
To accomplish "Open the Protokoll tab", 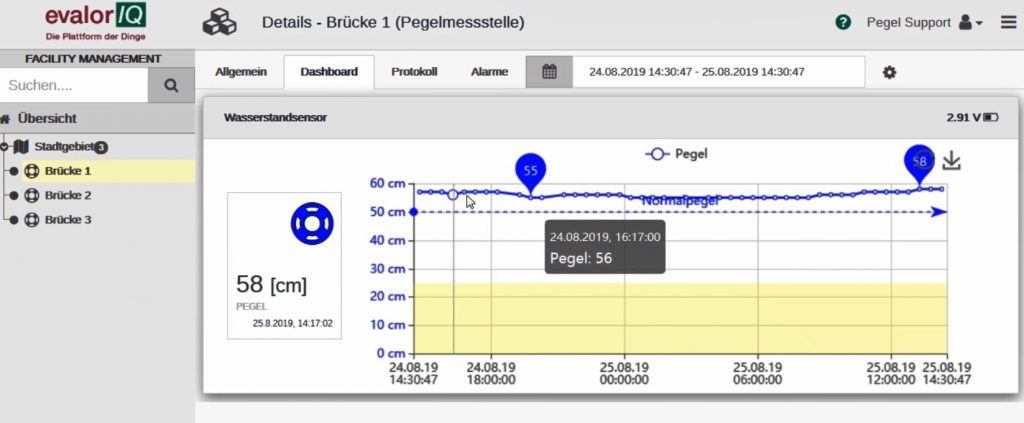I will coord(414,72).
